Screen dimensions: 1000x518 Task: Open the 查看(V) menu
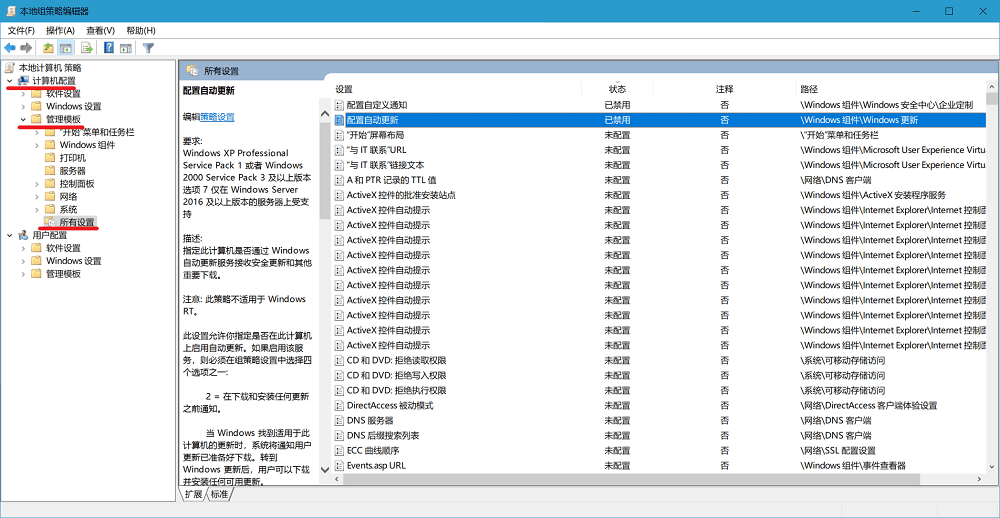coord(101,30)
